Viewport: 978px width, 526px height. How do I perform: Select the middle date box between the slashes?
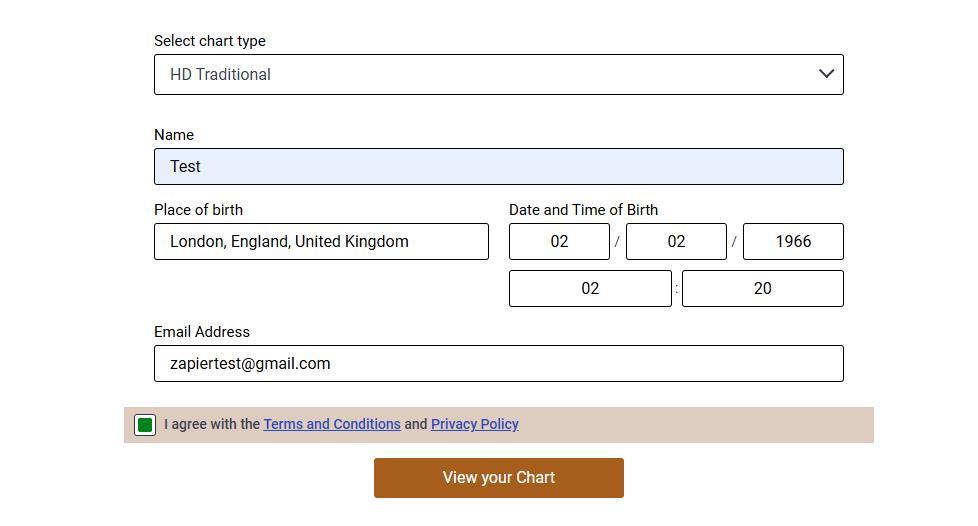click(676, 242)
